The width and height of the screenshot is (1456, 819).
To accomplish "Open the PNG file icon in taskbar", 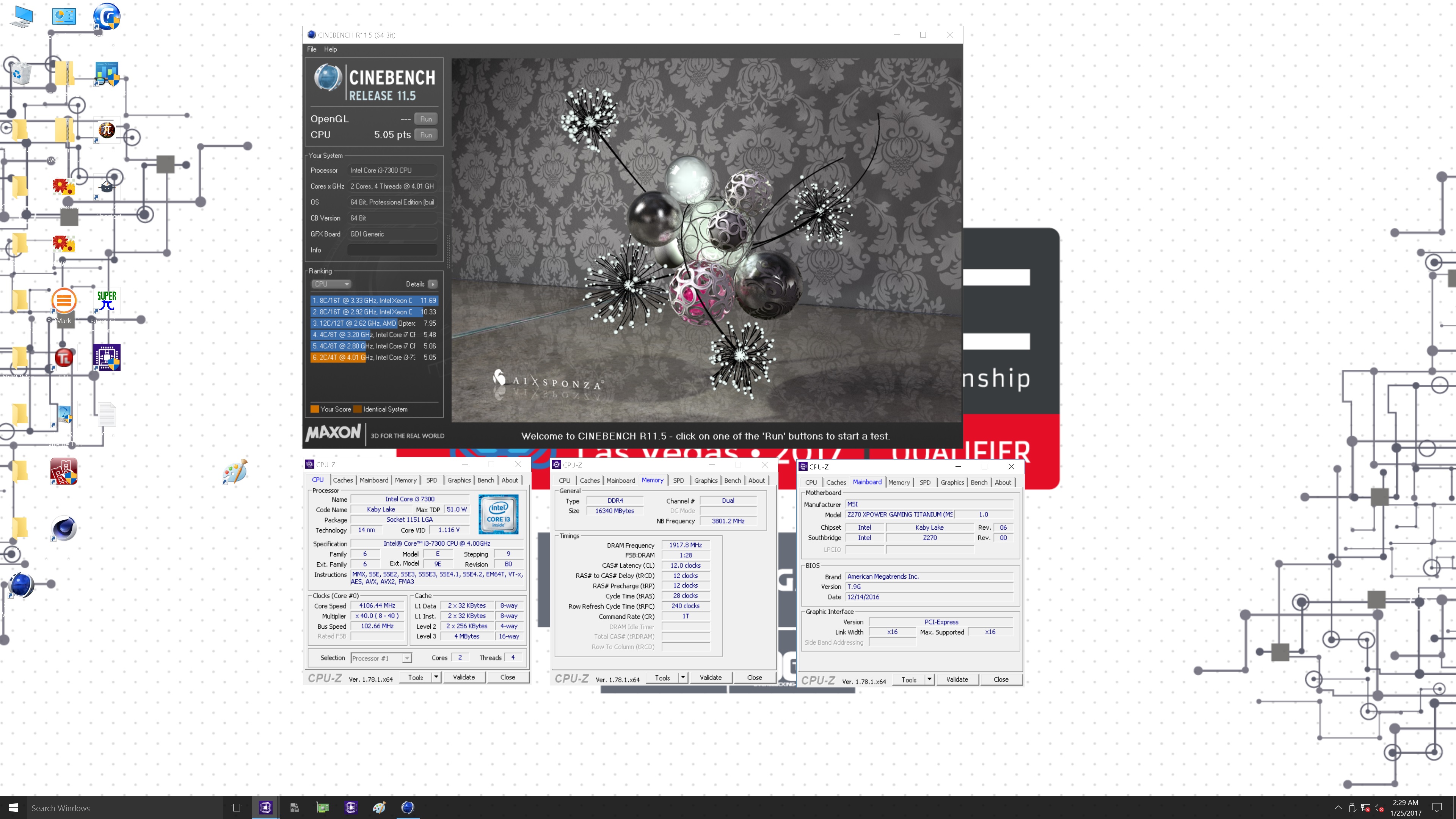I will [294, 808].
